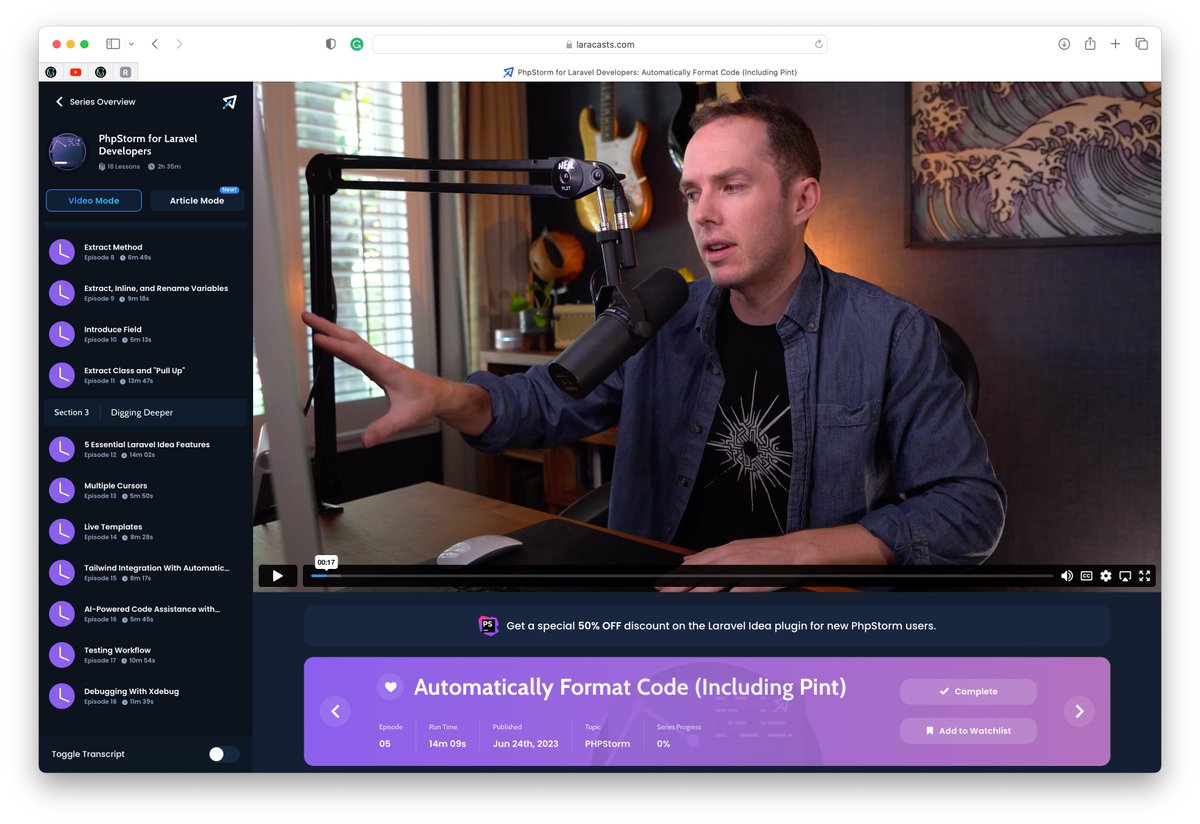Go to the previous lesson arrow
This screenshot has width=1200, height=824.
point(335,711)
